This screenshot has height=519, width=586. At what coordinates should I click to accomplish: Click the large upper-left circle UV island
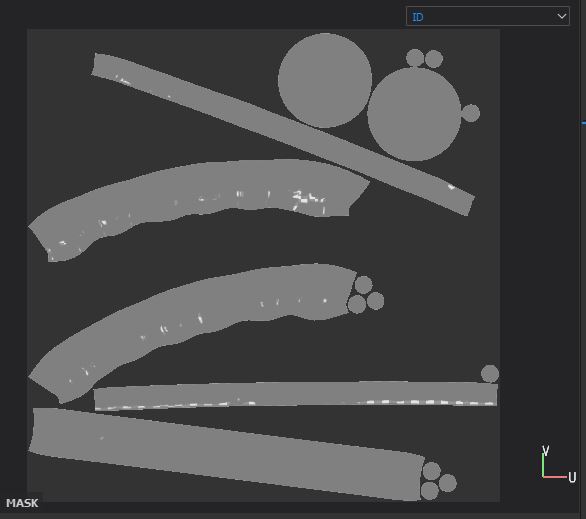click(x=325, y=80)
